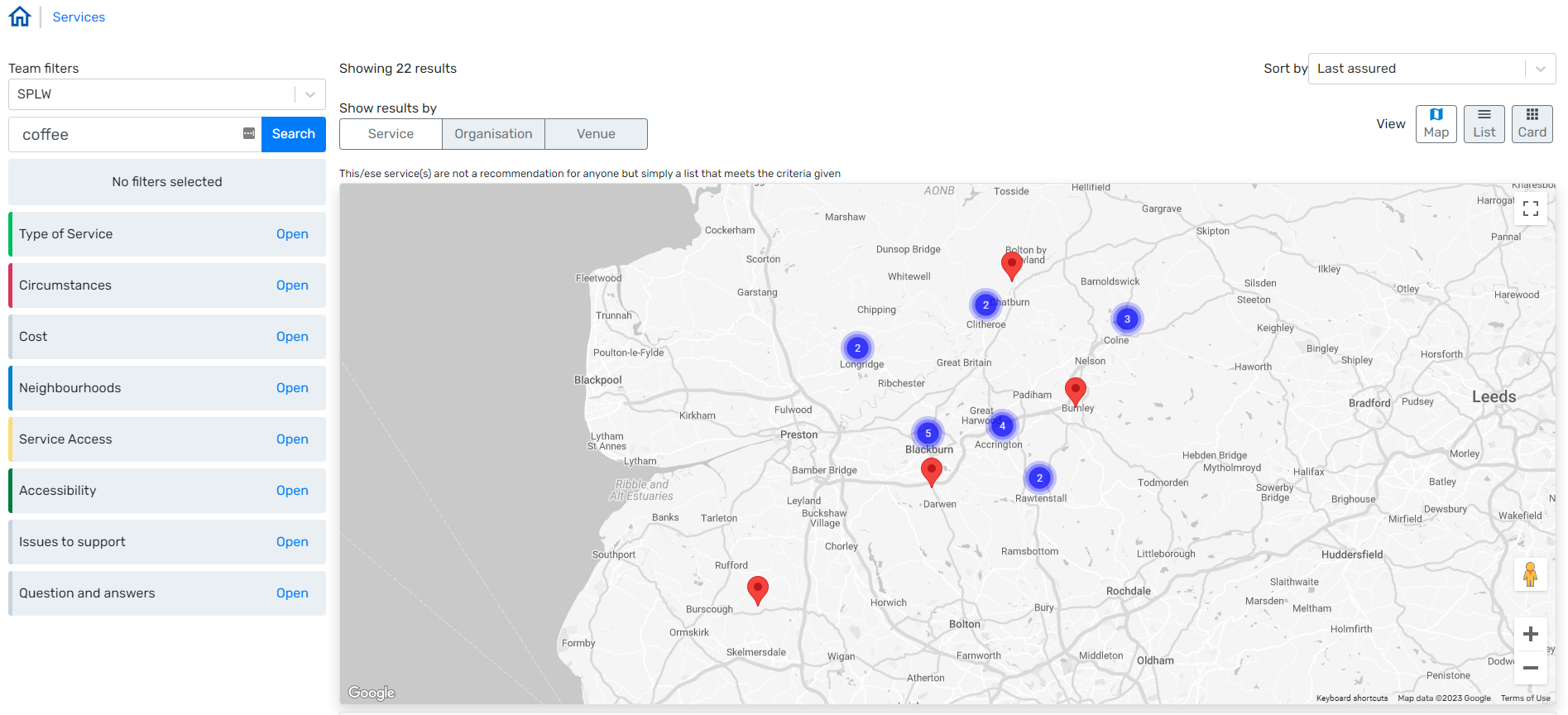1568x715 pixels.
Task: Zoom out on the map
Action: (x=1530, y=668)
